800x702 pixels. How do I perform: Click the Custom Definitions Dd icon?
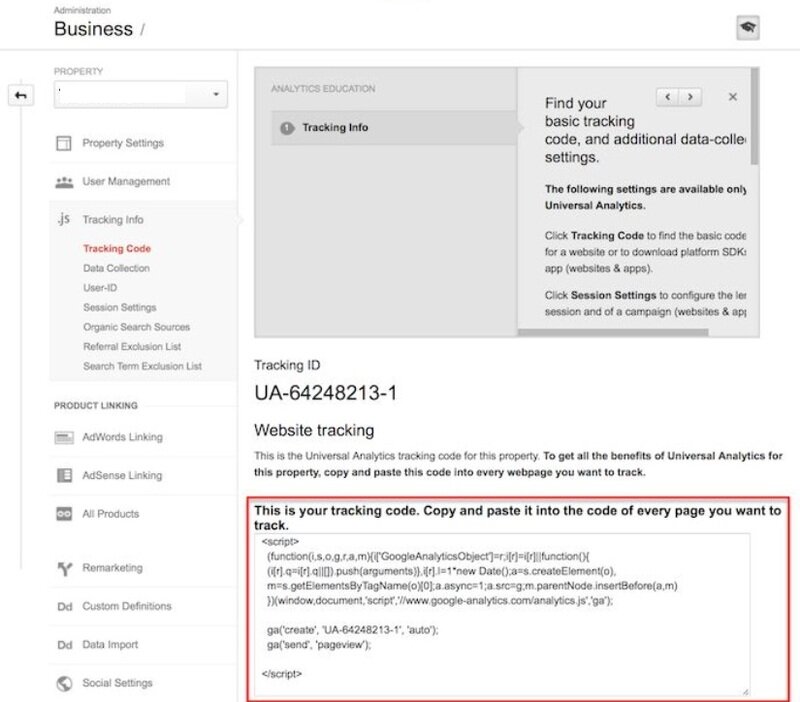(x=65, y=607)
